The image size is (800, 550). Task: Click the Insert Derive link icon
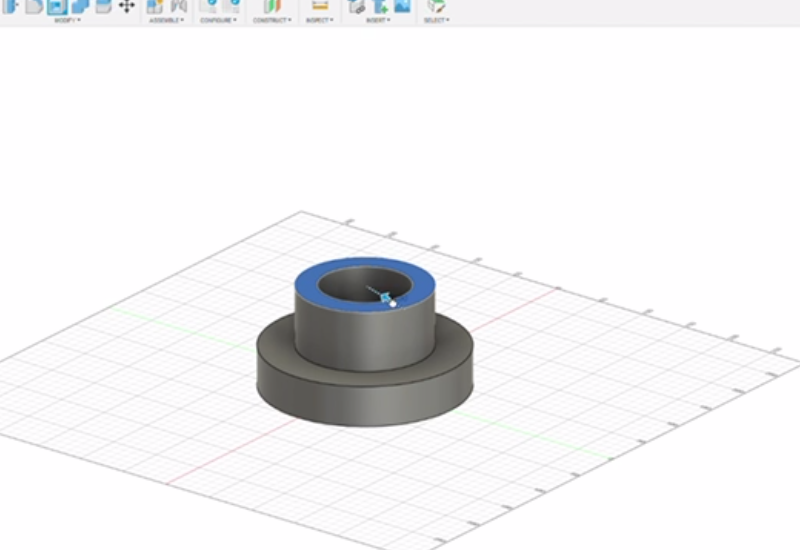tap(356, 6)
